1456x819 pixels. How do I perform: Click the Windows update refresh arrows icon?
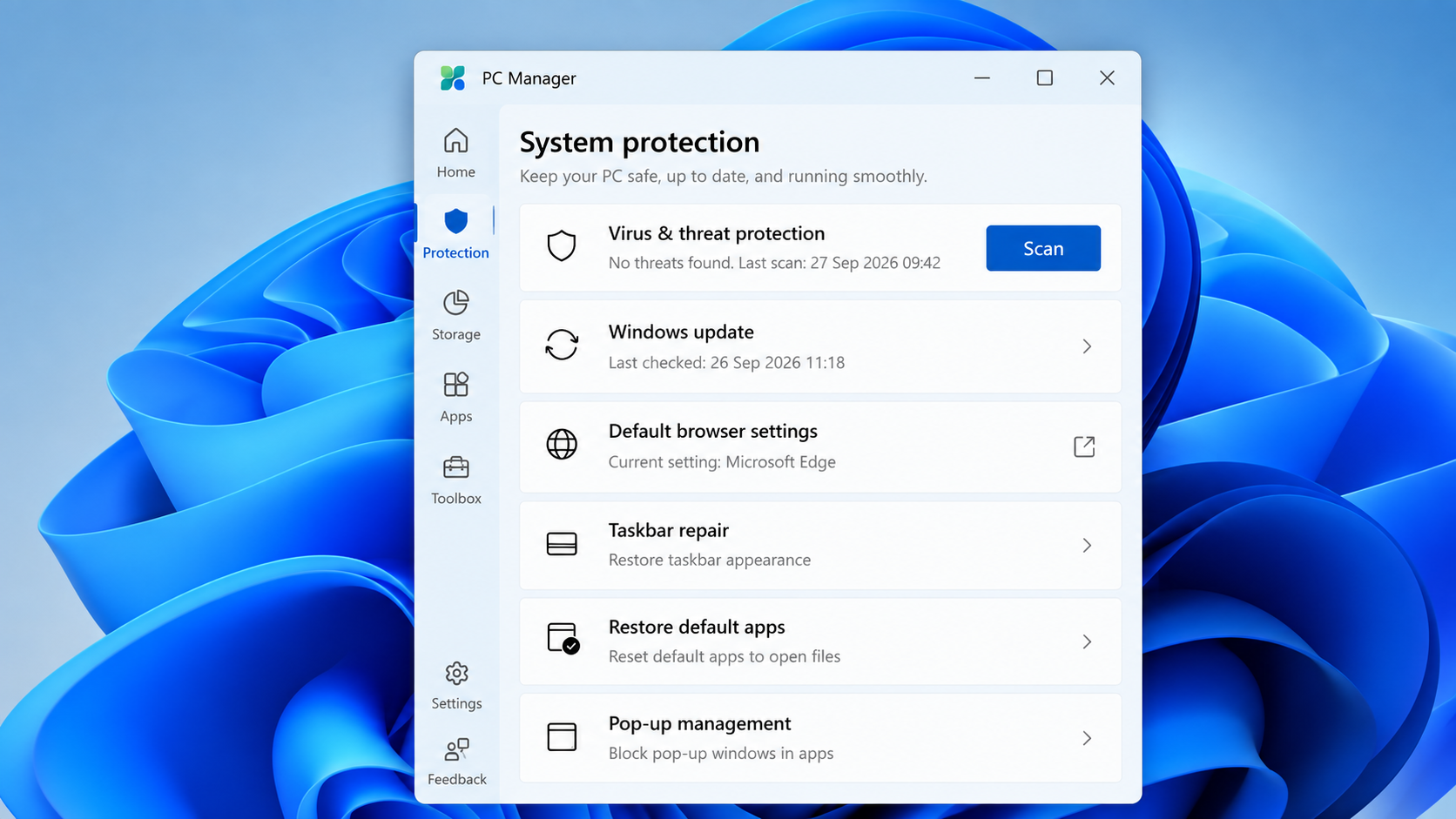(562, 345)
